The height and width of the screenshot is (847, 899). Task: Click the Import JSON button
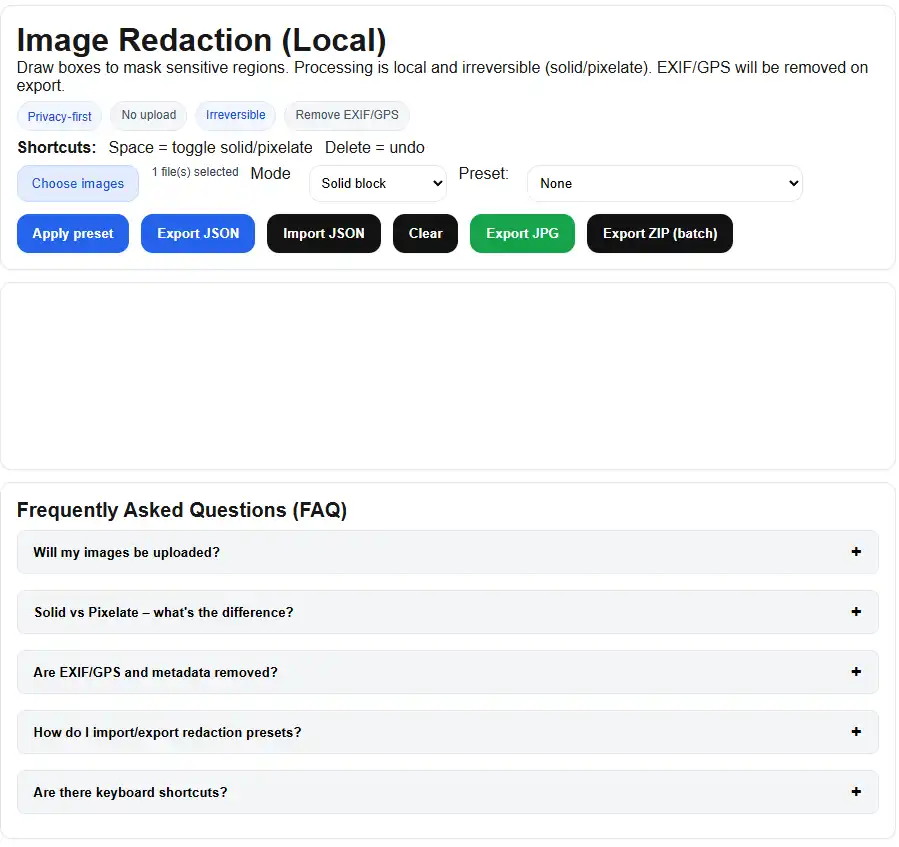click(324, 233)
